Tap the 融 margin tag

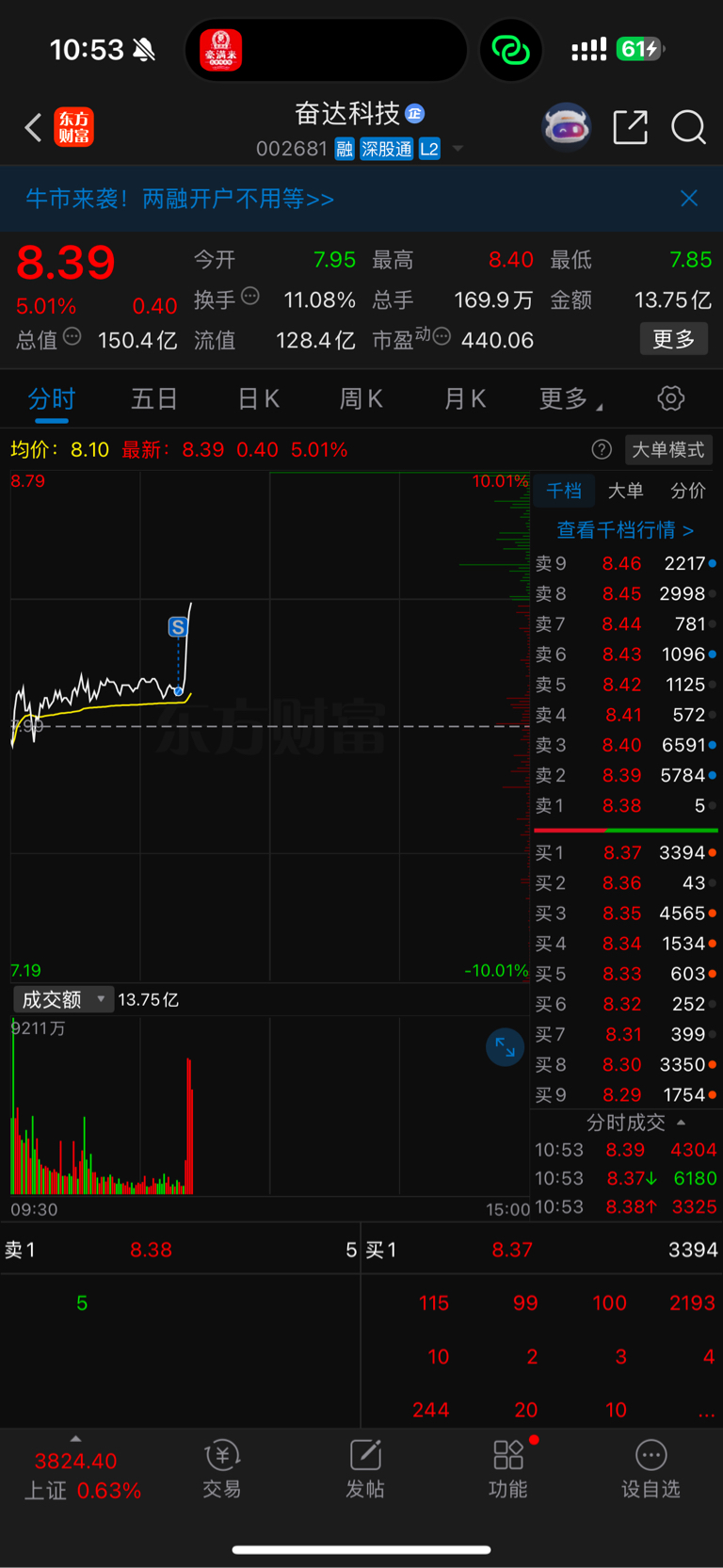(345, 149)
